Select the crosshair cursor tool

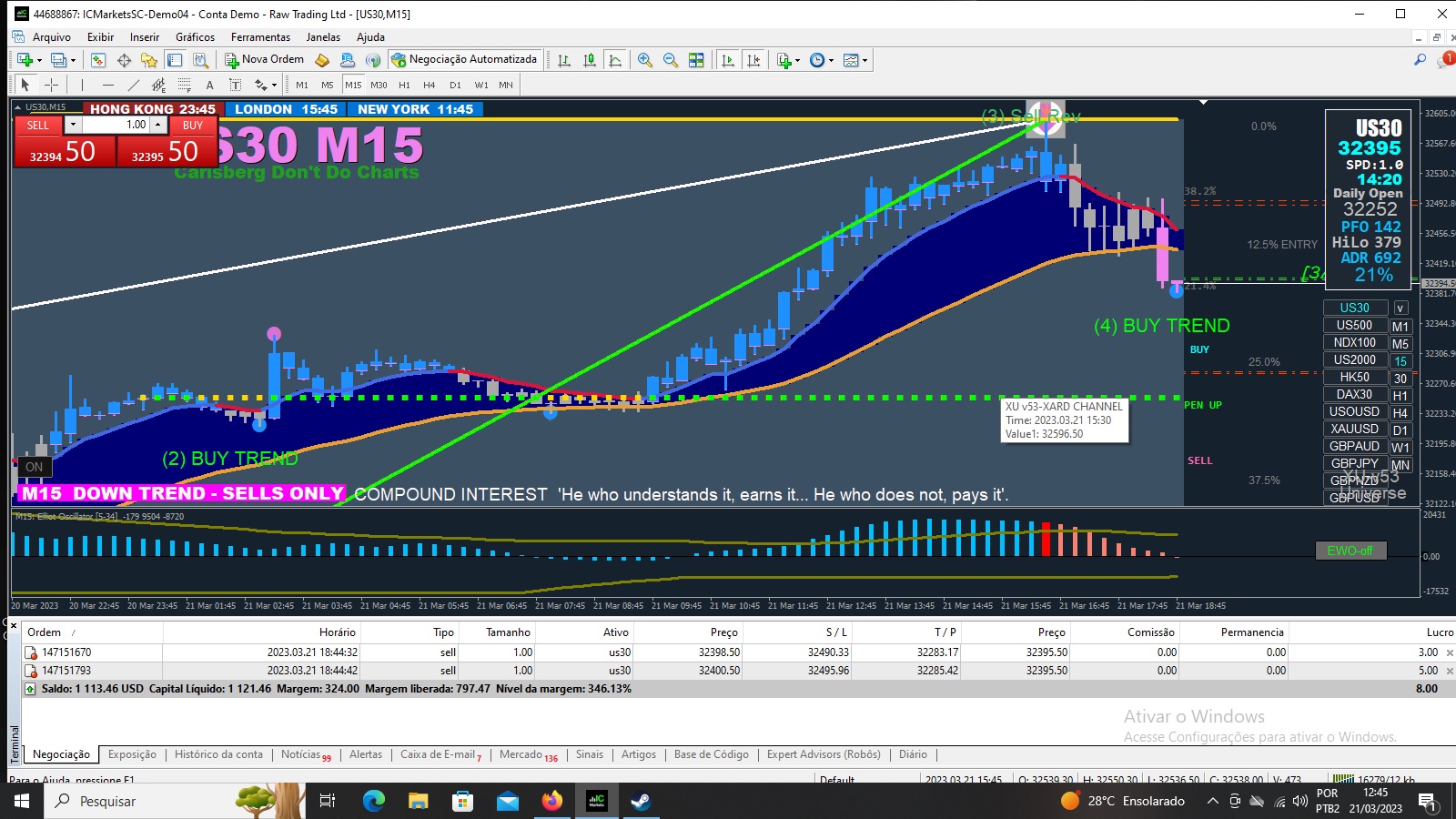pyautogui.click(x=52, y=85)
